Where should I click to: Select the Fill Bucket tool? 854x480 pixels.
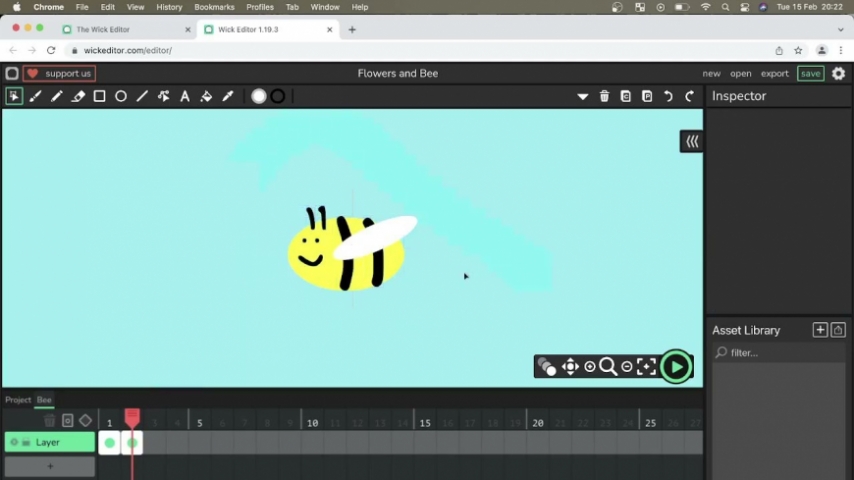[206, 97]
